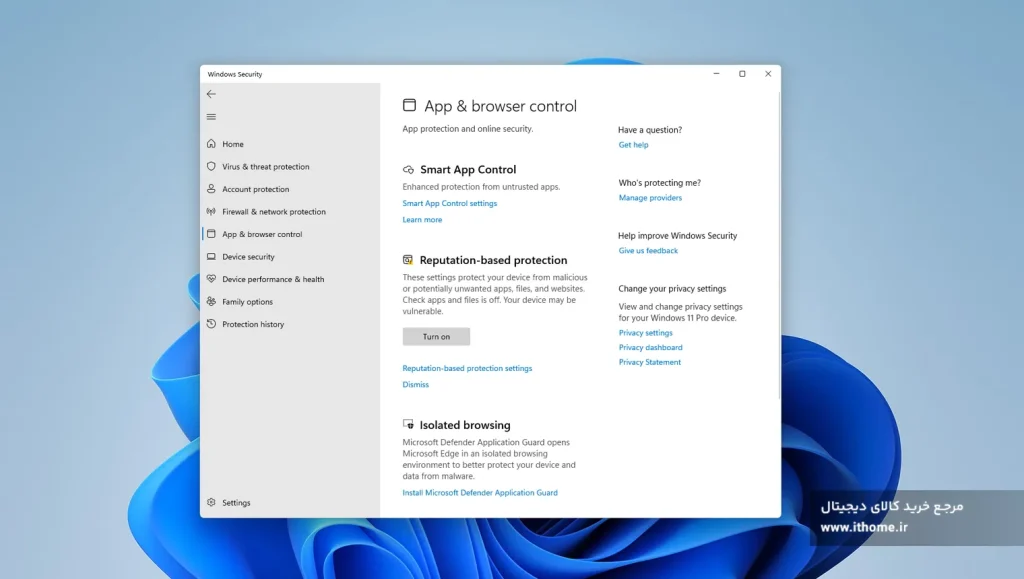Click the Virus & threat protection shield icon
1024x579 pixels.
[211, 166]
